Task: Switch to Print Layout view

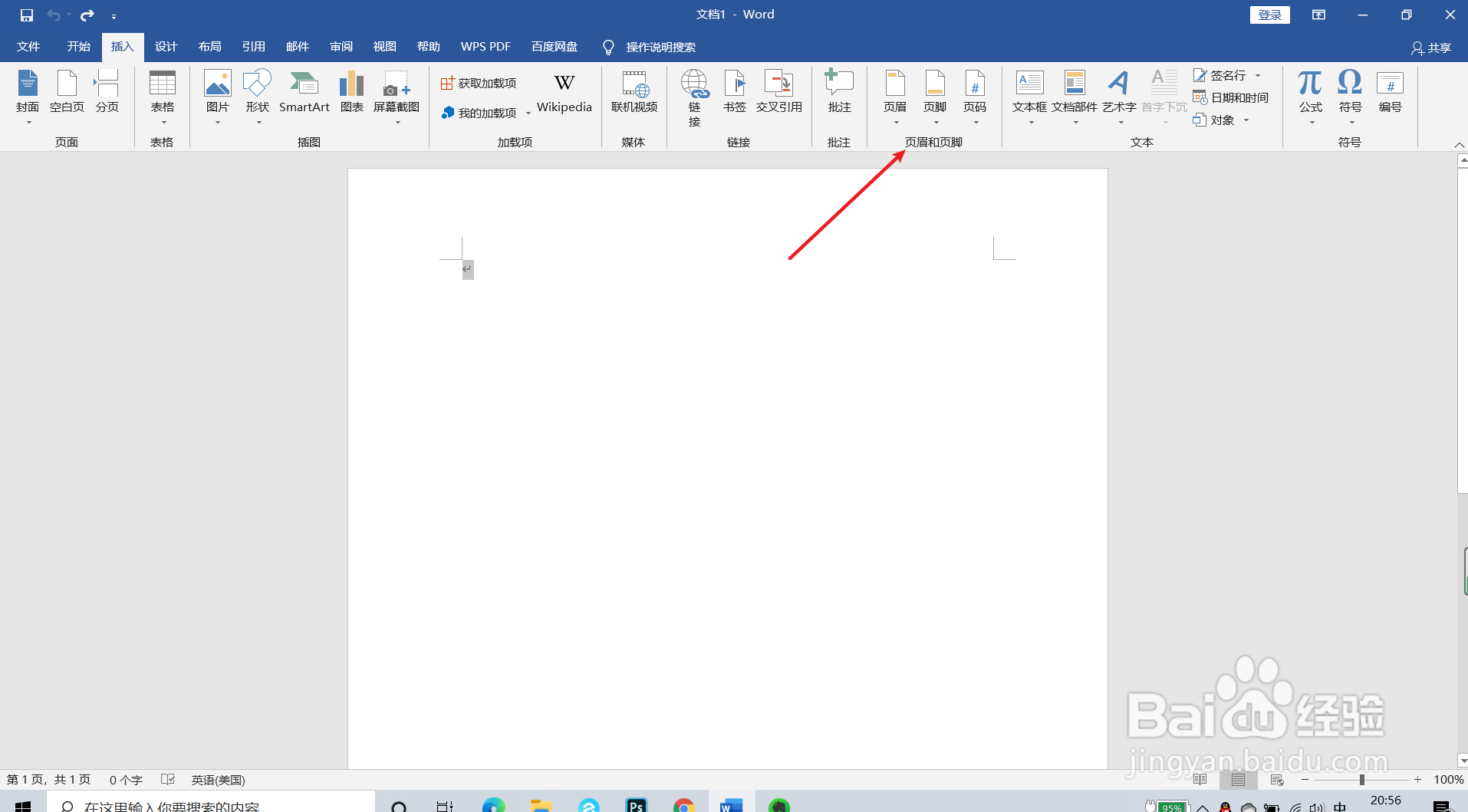Action: 1238,779
